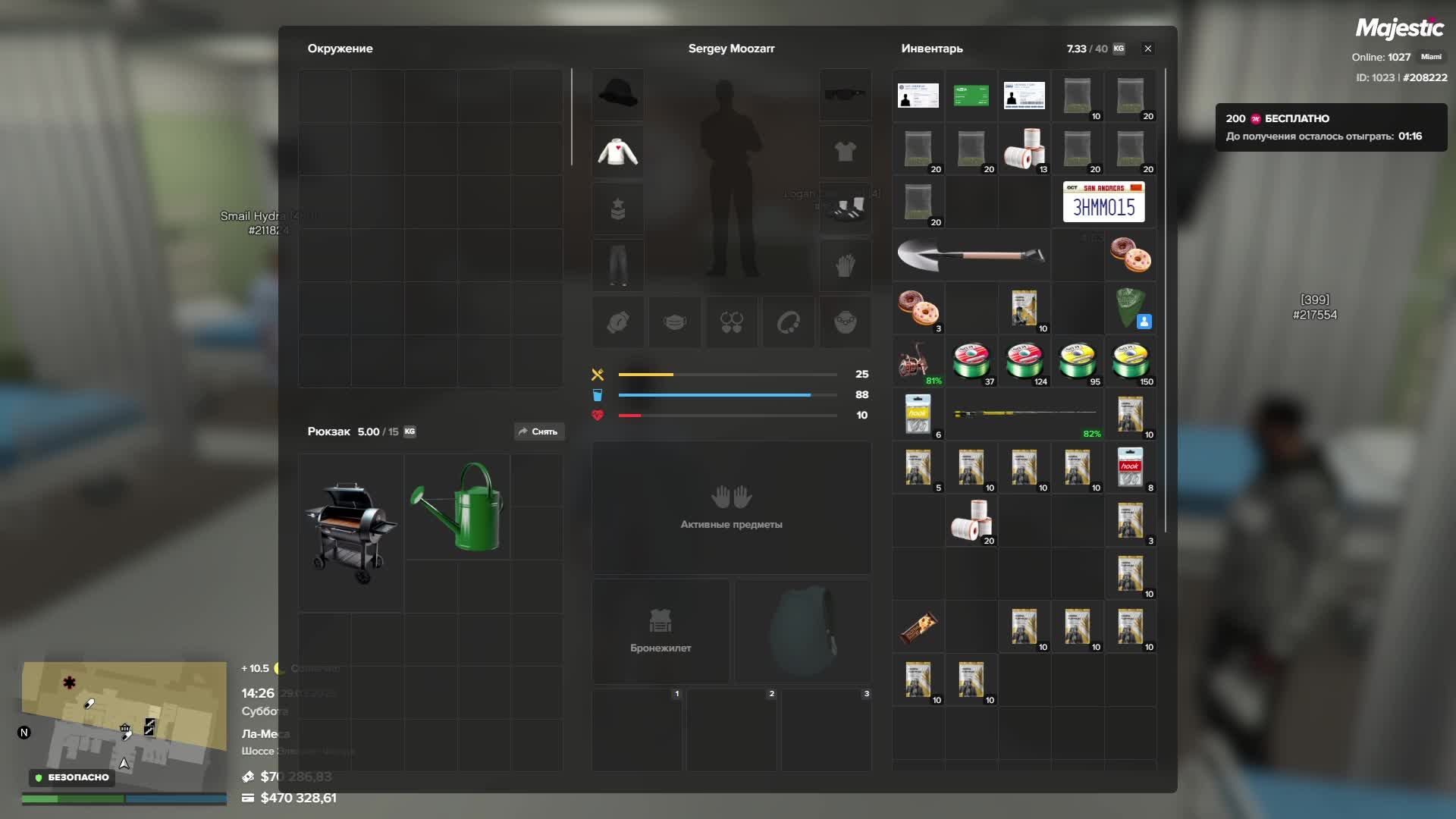Choose the fishing rod at 82%

(x=1024, y=414)
